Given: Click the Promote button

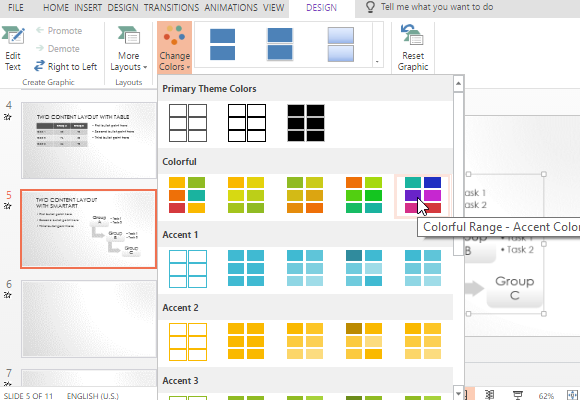Looking at the screenshot, I should point(59,31).
